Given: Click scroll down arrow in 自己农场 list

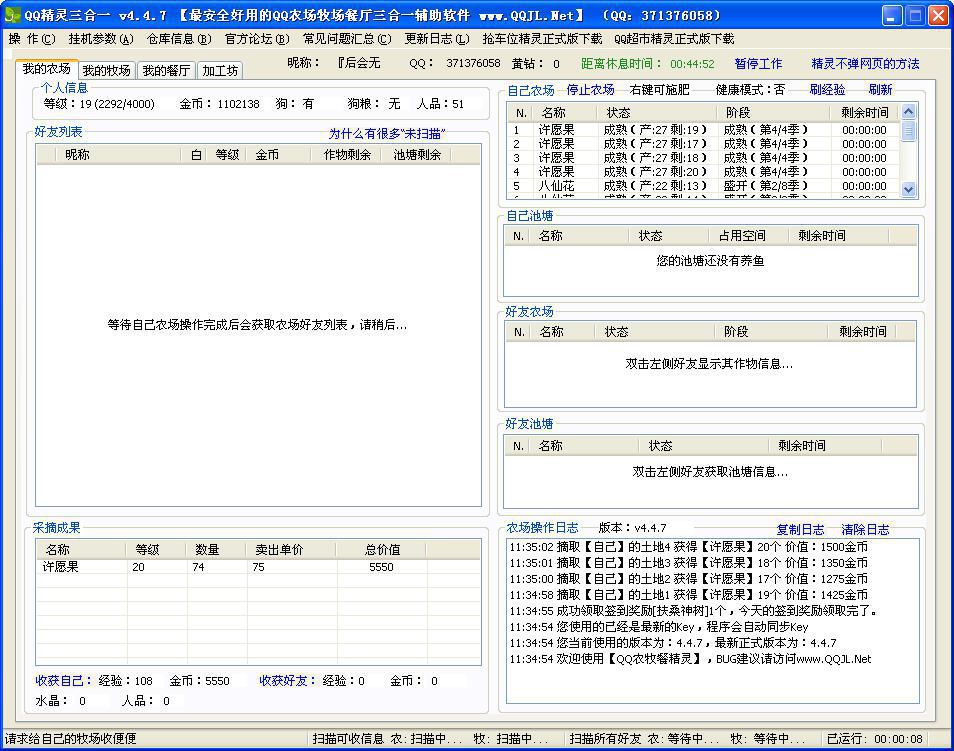Looking at the screenshot, I should (908, 189).
